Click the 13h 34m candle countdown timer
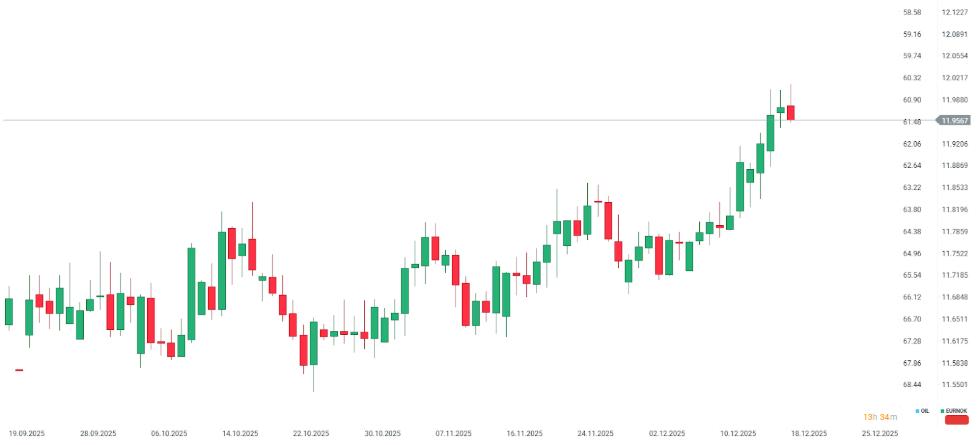Screen dimensions: 977x445 (x=880, y=416)
